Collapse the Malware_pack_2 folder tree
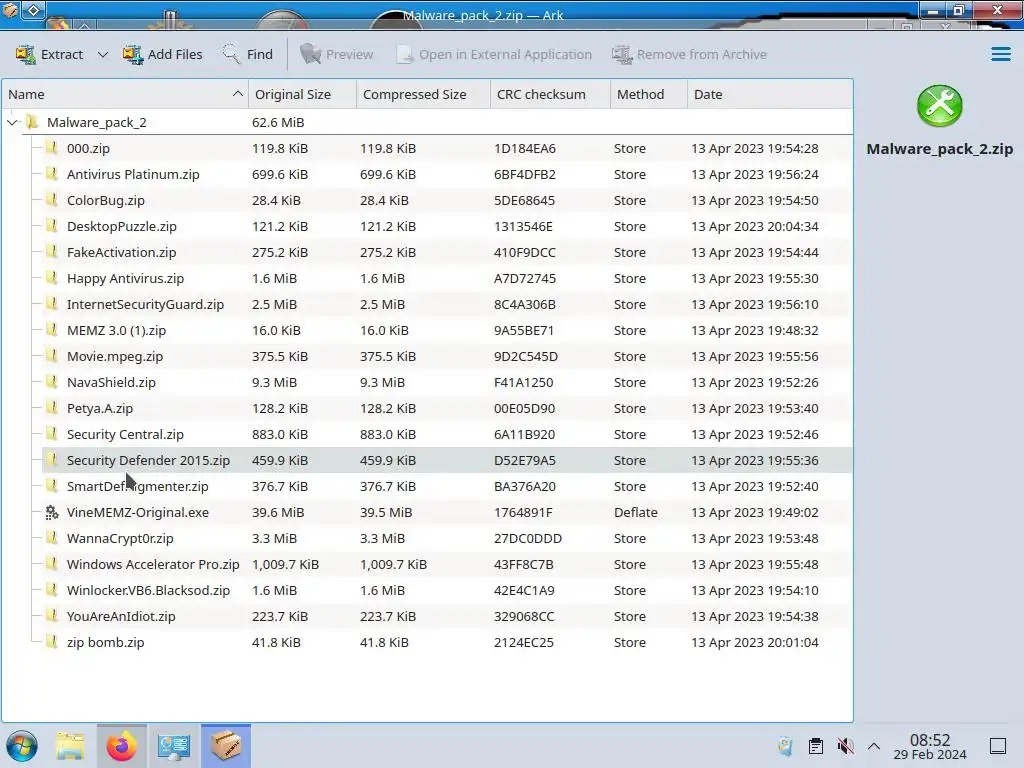1024x768 pixels. click(12, 122)
